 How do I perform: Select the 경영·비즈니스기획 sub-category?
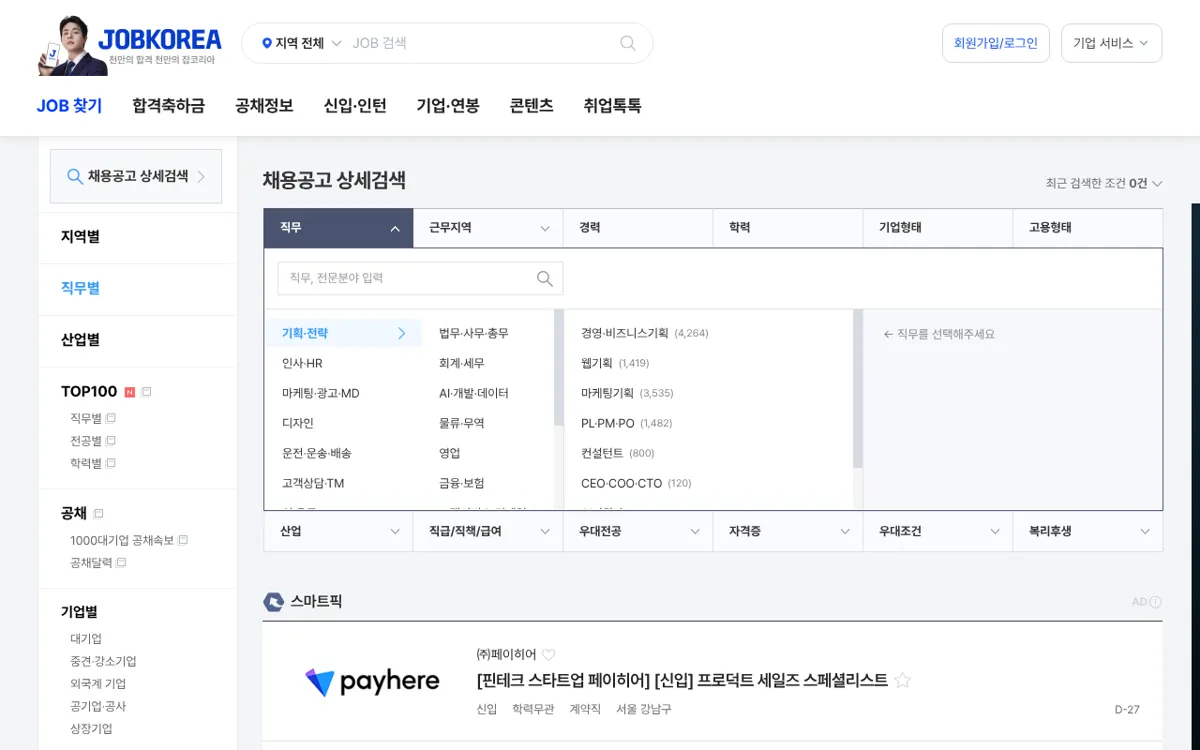(644, 333)
